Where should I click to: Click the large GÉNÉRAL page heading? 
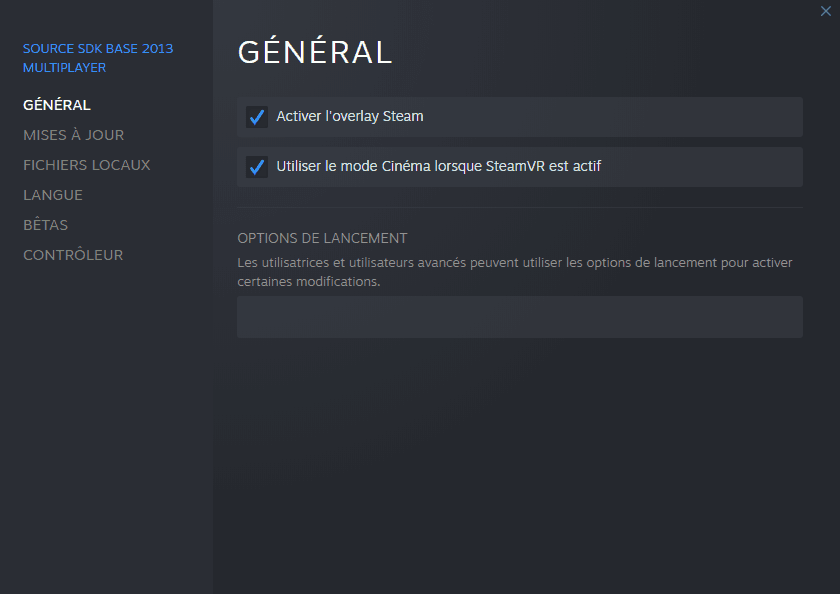[x=315, y=52]
